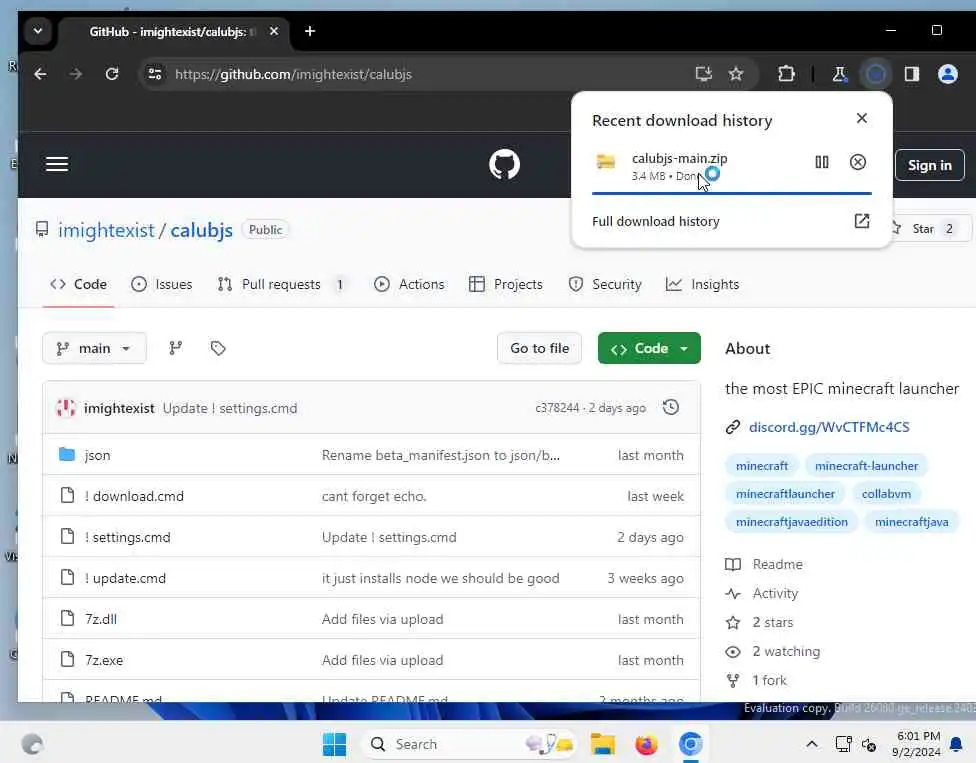Open a new browser tab
Screen dimensions: 976x763
310,31
